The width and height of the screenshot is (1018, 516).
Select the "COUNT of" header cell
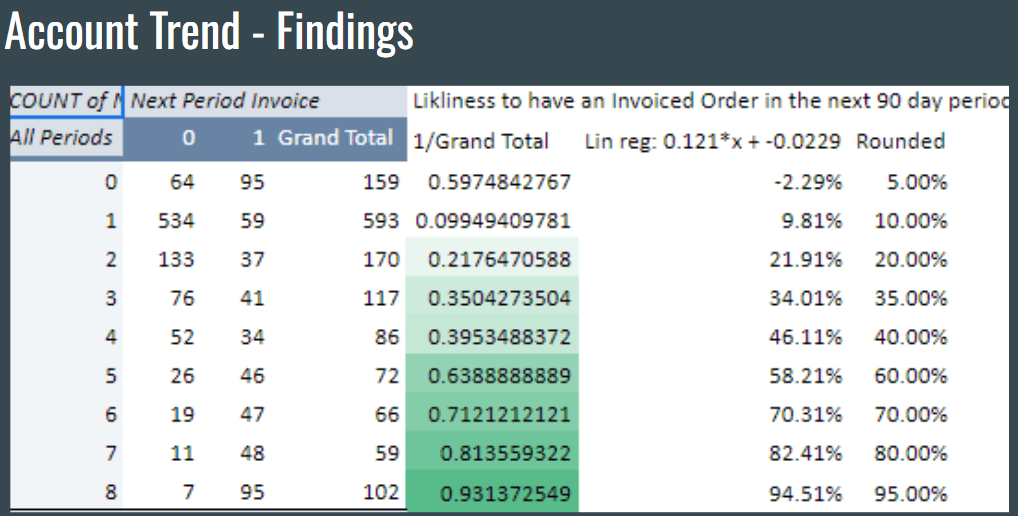(x=62, y=101)
